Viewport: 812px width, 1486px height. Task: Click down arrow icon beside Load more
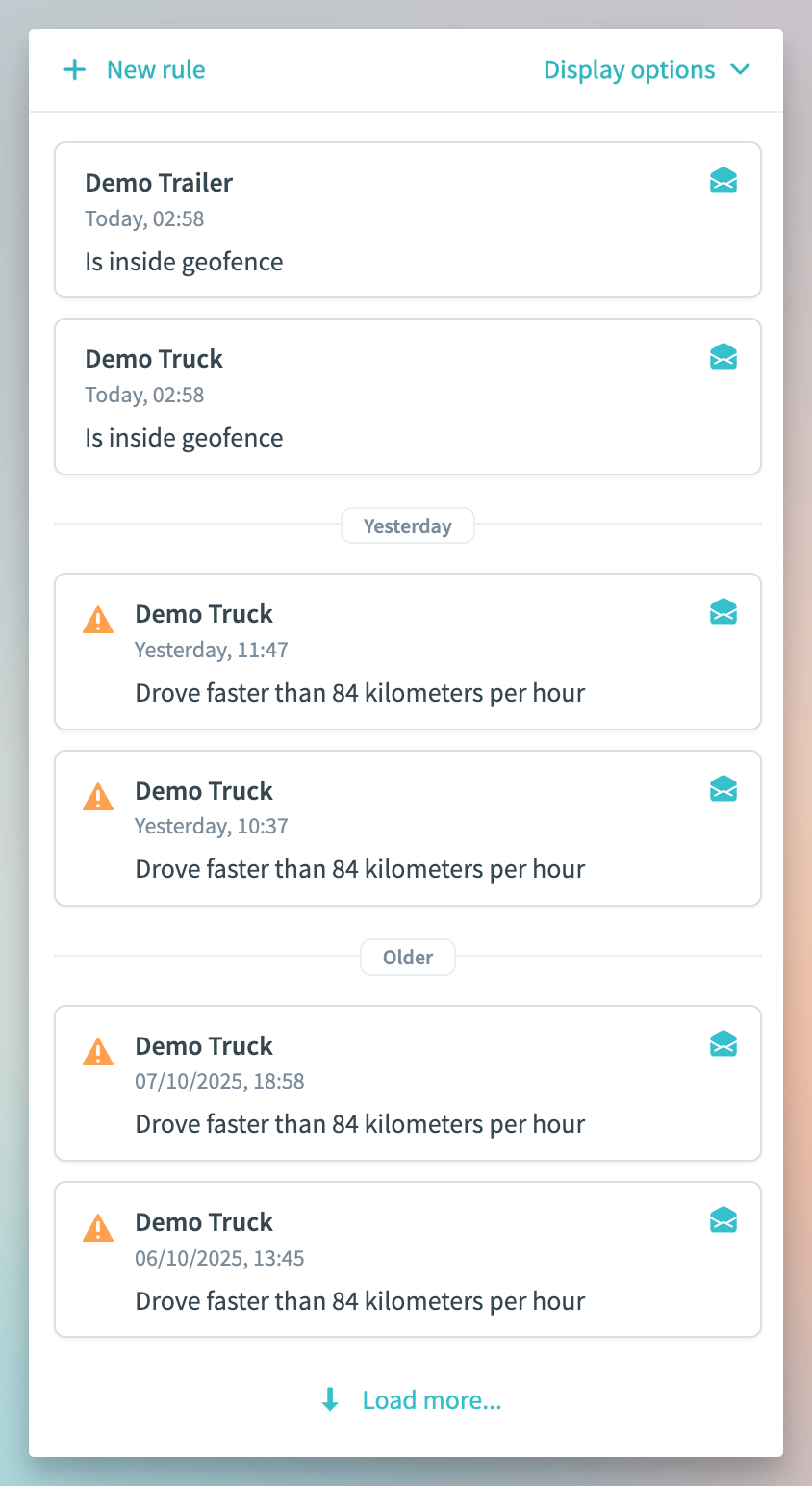(x=330, y=1400)
